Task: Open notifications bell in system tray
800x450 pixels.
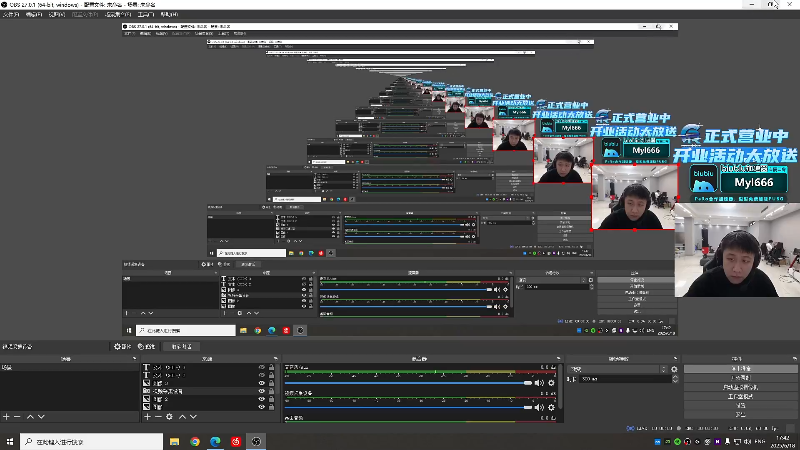Action: pyautogui.click(x=728, y=441)
